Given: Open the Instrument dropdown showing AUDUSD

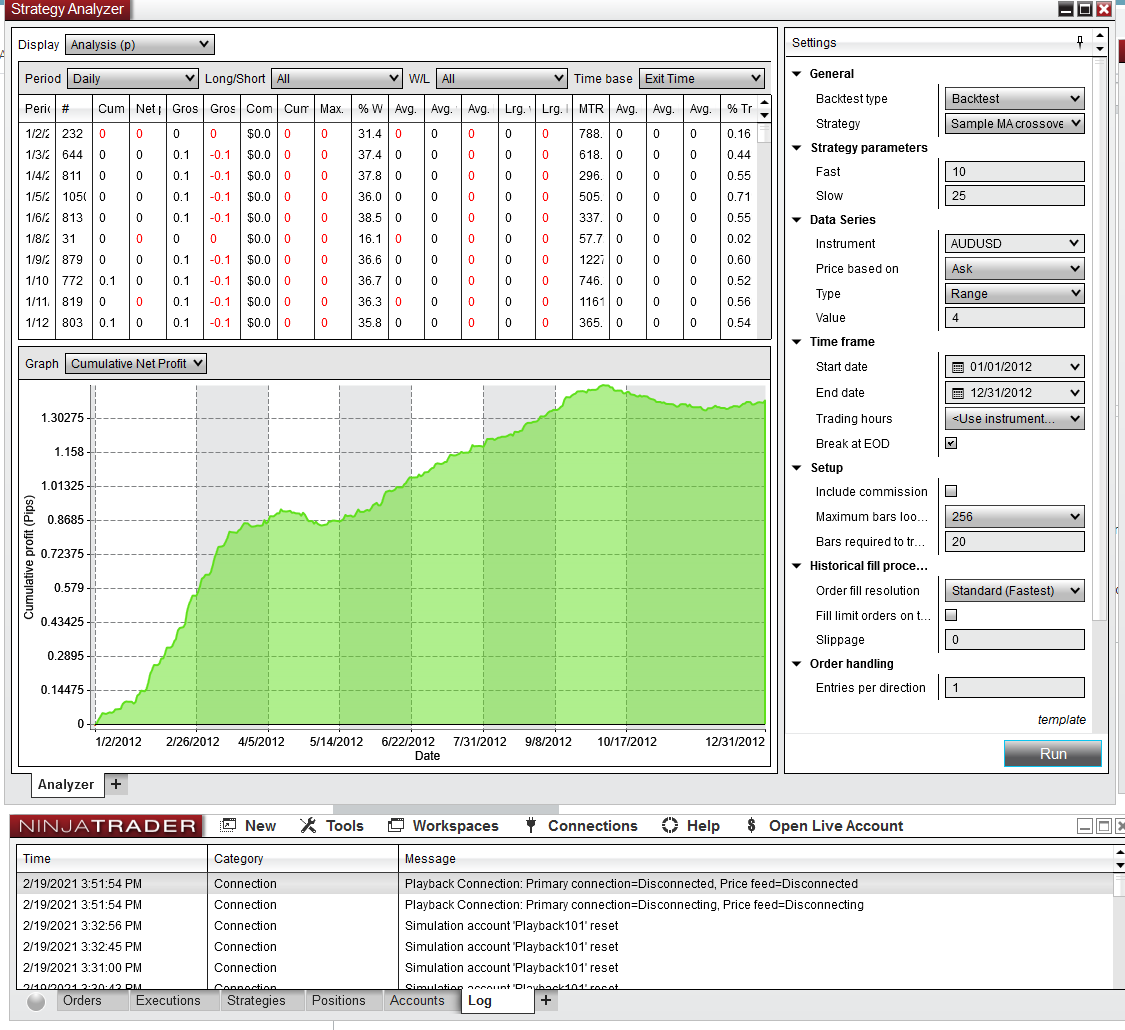Looking at the screenshot, I should point(1014,243).
